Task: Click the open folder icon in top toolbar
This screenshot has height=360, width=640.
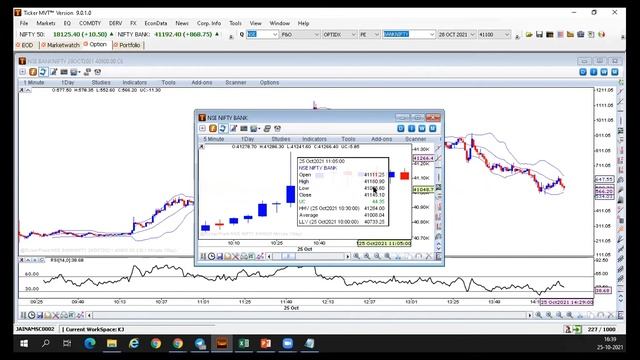Action: tap(529, 35)
